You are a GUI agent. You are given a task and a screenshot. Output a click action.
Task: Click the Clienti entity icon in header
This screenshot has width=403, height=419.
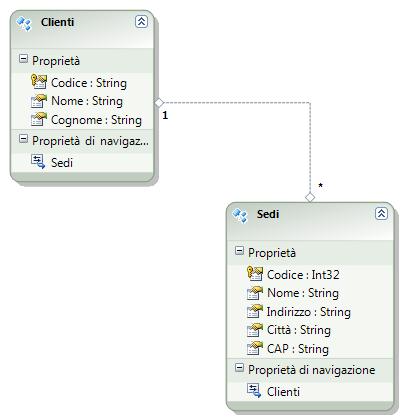(x=24, y=23)
